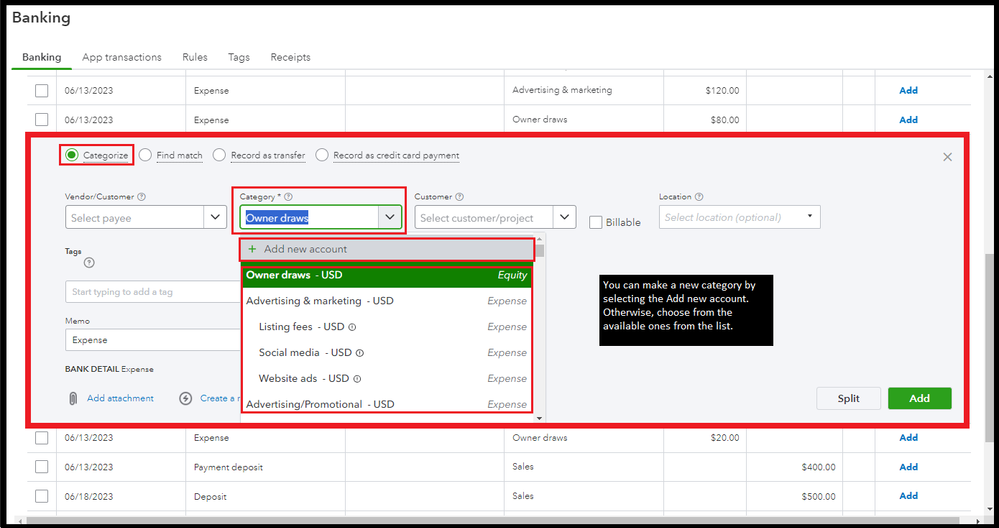This screenshot has height=528, width=999.
Task: Check the $20.00 Owner draws row checkbox
Action: click(x=41, y=438)
